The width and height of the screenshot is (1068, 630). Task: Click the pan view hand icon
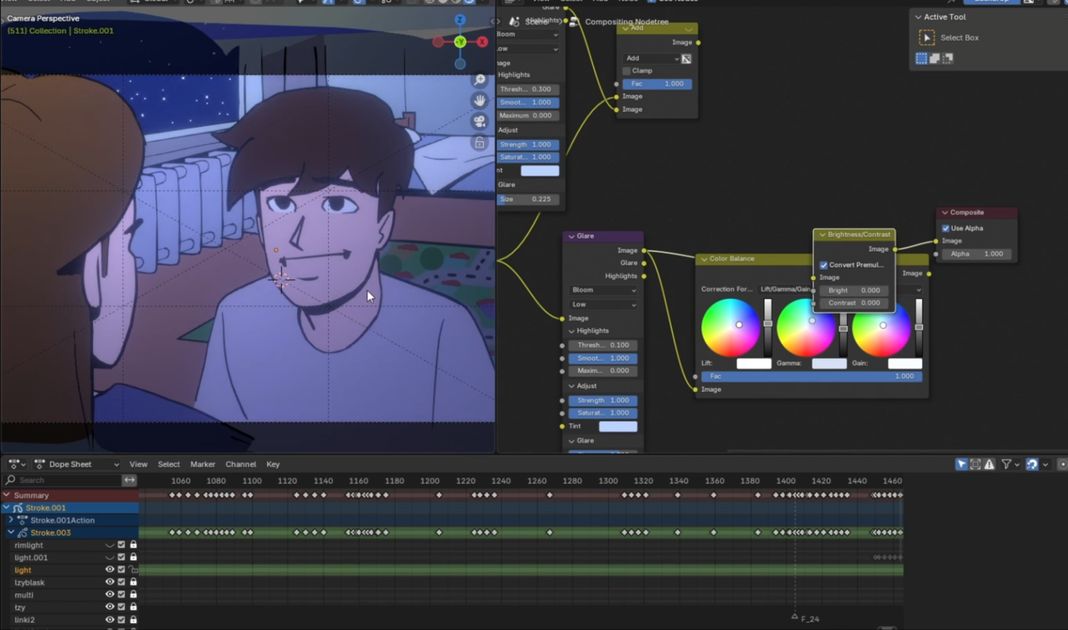480,100
